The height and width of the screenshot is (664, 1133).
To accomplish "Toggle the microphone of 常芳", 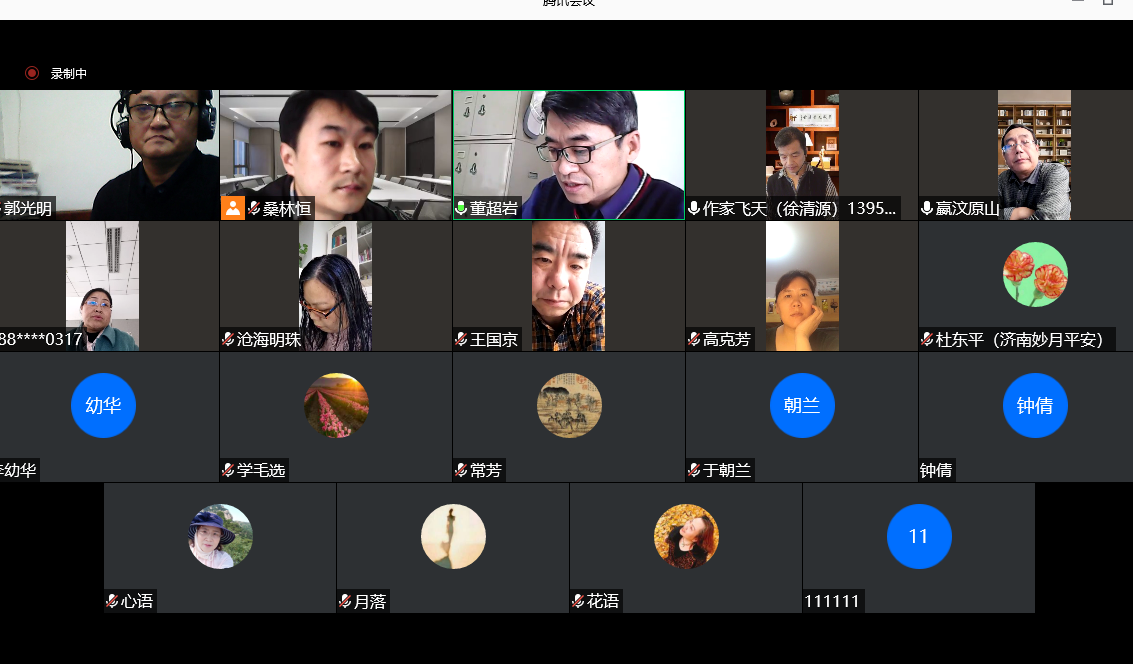I will 460,470.
